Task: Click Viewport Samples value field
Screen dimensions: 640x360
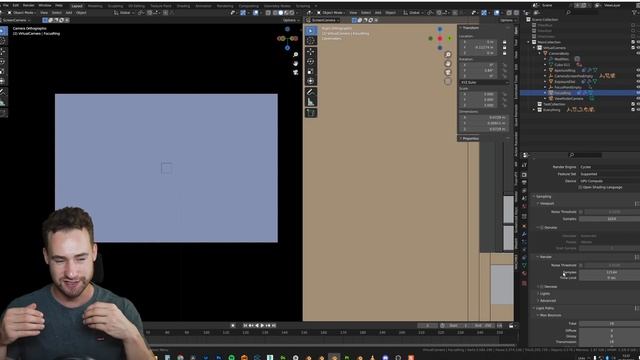Action: pos(609,219)
